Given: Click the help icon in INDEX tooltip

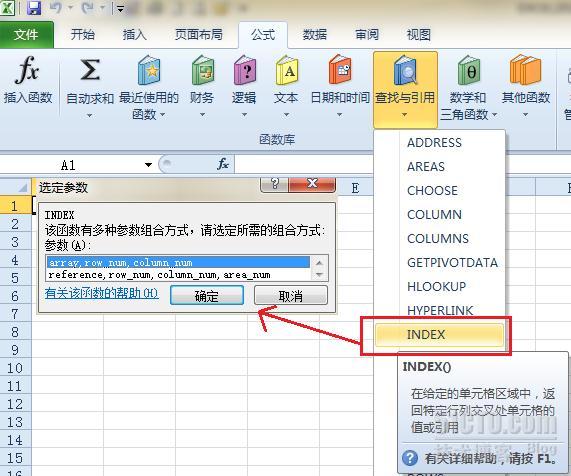Looking at the screenshot, I should [x=410, y=458].
